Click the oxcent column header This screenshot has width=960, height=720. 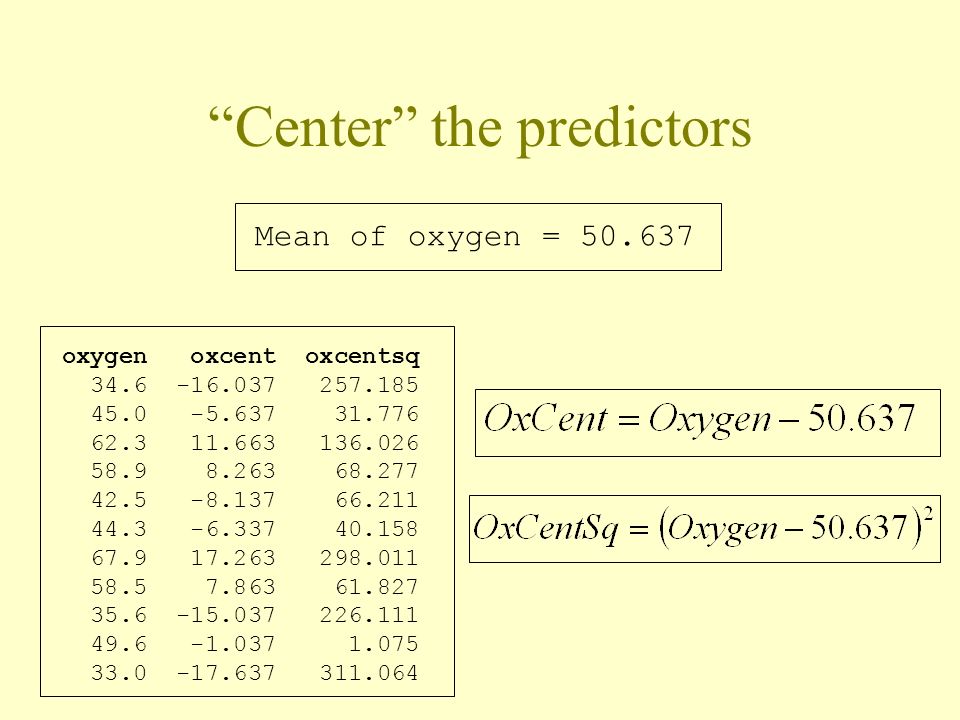[233, 356]
